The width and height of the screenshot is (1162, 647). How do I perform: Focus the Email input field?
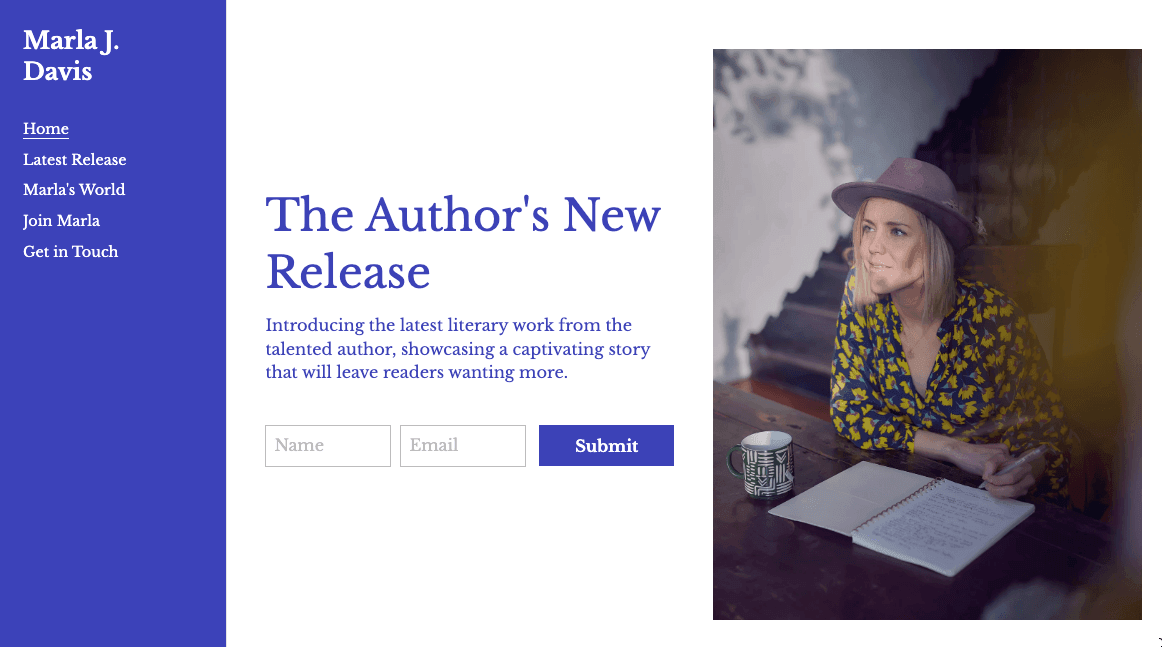[462, 445]
